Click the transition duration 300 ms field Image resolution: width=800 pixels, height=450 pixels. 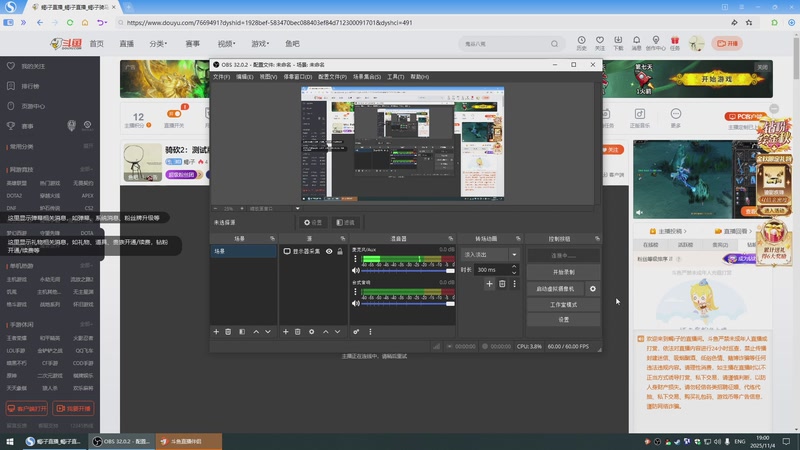[x=492, y=269]
